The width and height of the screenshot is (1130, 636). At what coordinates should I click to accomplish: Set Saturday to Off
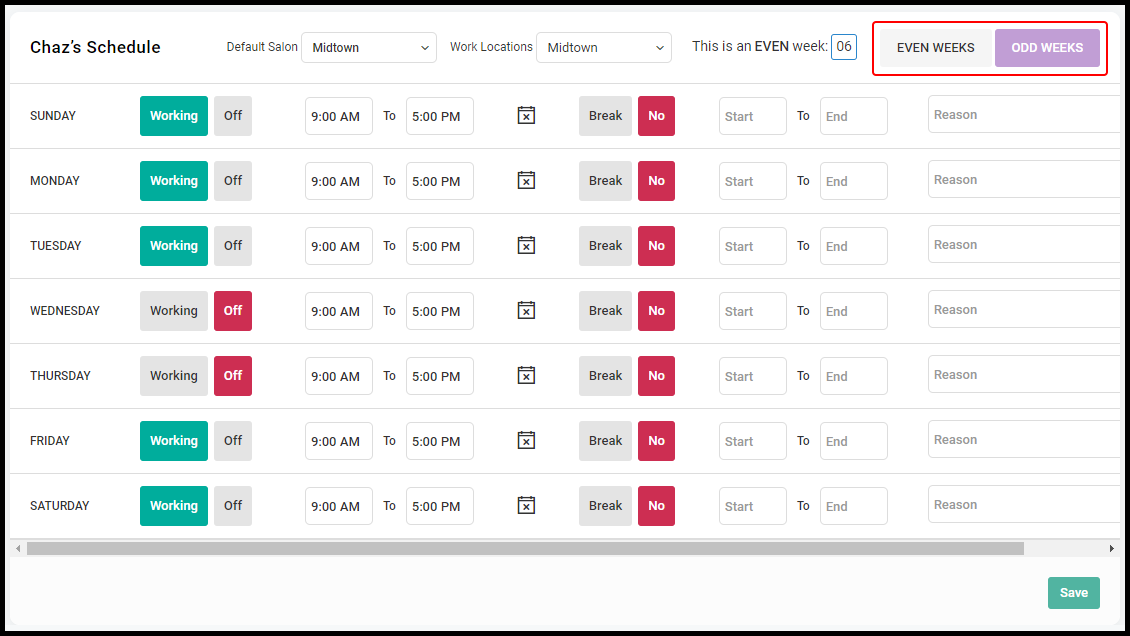pos(233,506)
